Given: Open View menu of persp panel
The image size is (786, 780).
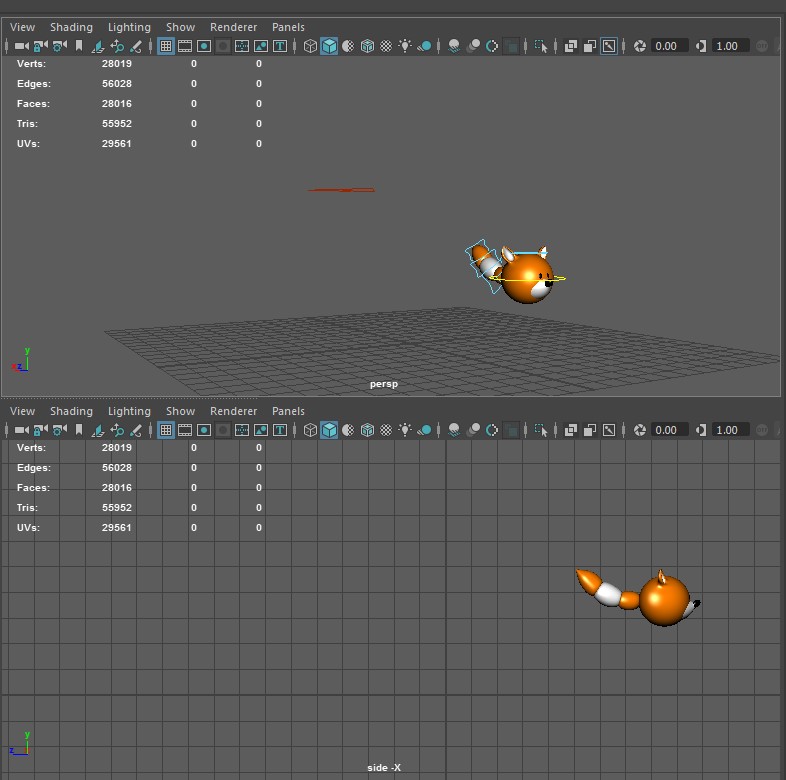Looking at the screenshot, I should tap(23, 27).
